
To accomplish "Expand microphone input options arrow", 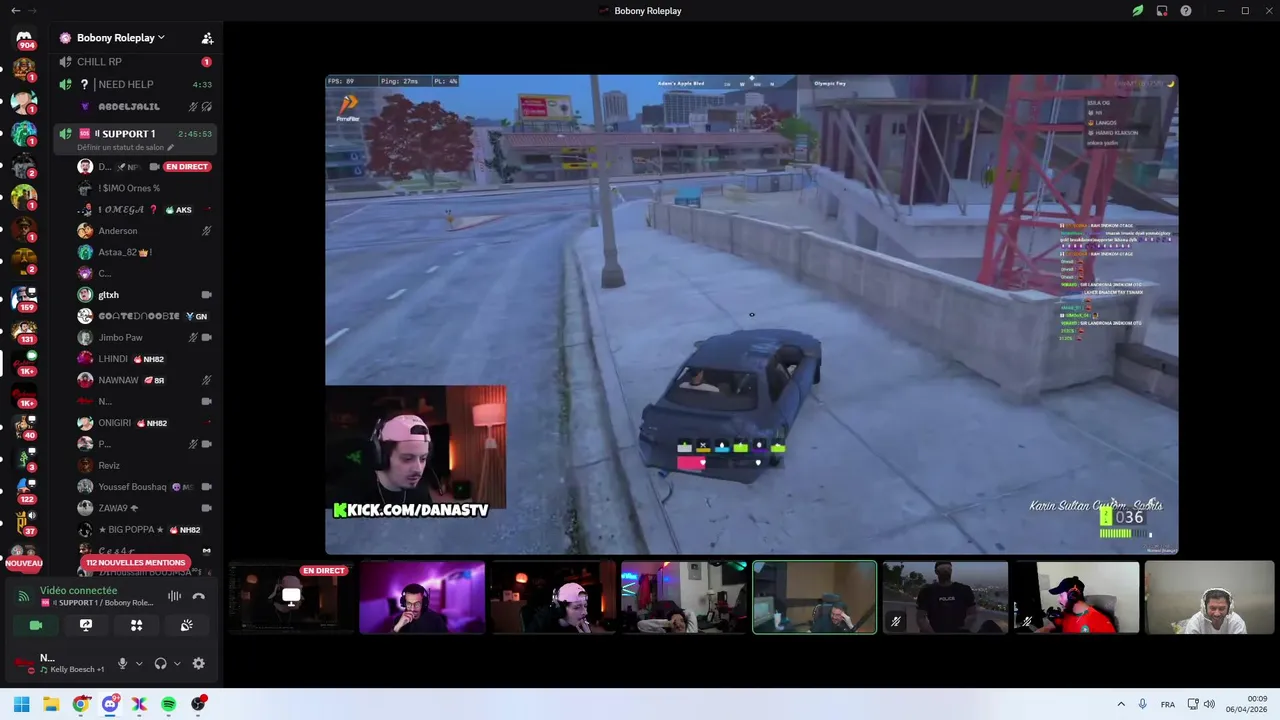I will [x=139, y=663].
